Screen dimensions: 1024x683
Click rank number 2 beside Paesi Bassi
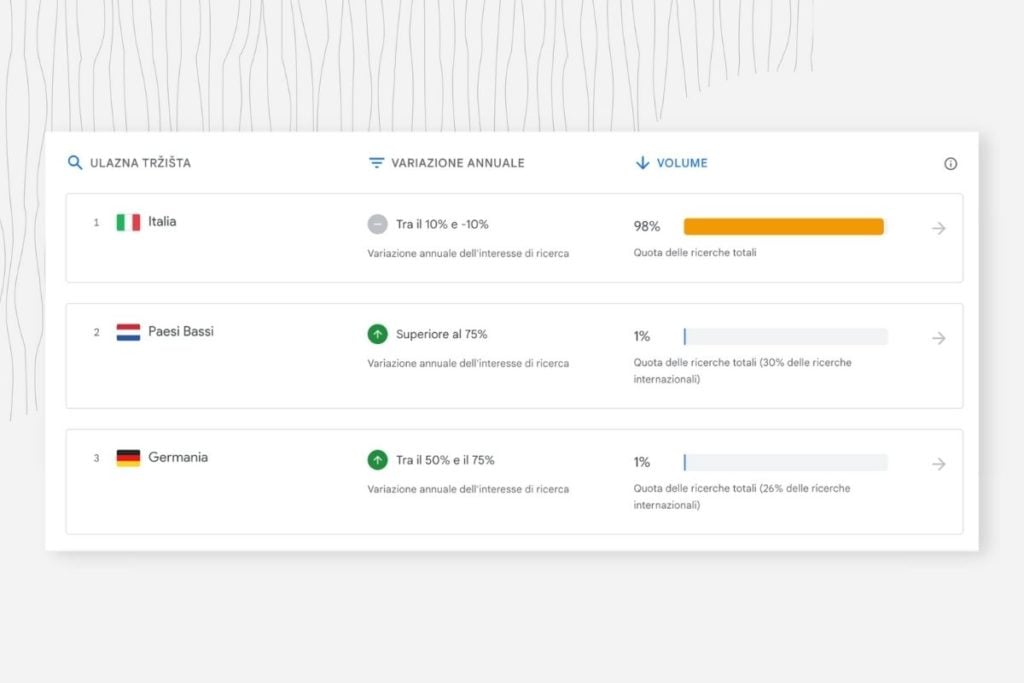(97, 332)
